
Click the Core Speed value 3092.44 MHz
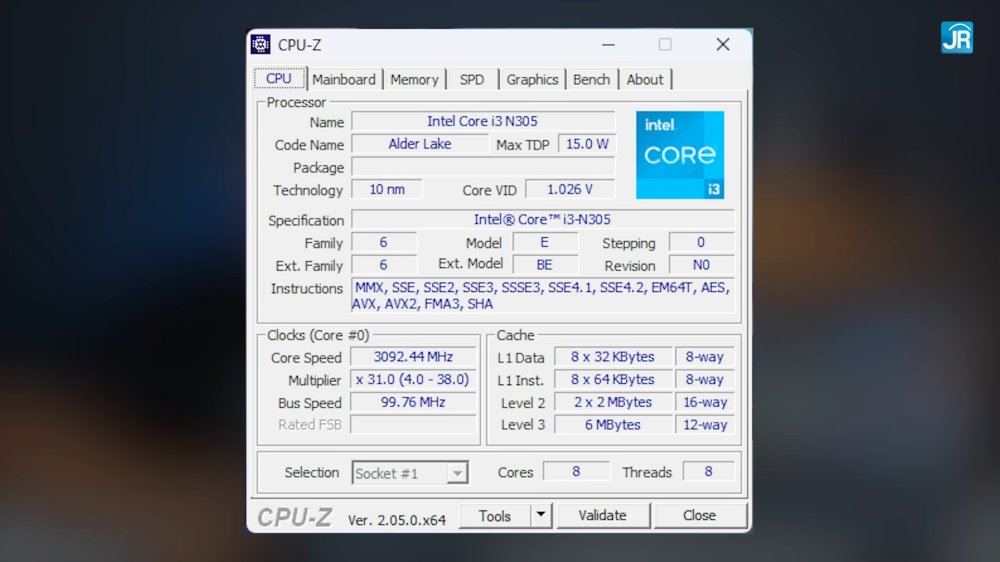pos(413,357)
